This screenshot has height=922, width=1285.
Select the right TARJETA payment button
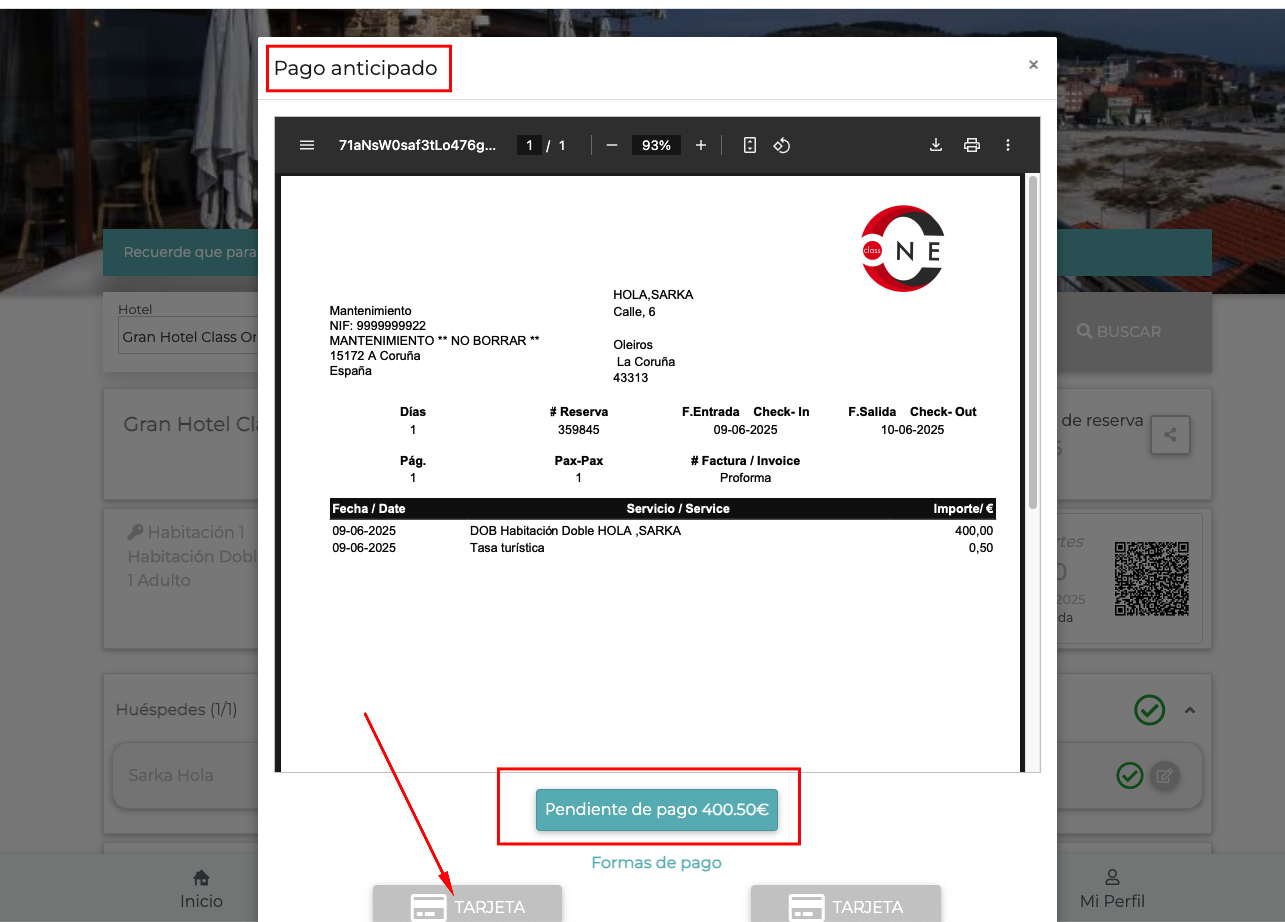coord(845,905)
